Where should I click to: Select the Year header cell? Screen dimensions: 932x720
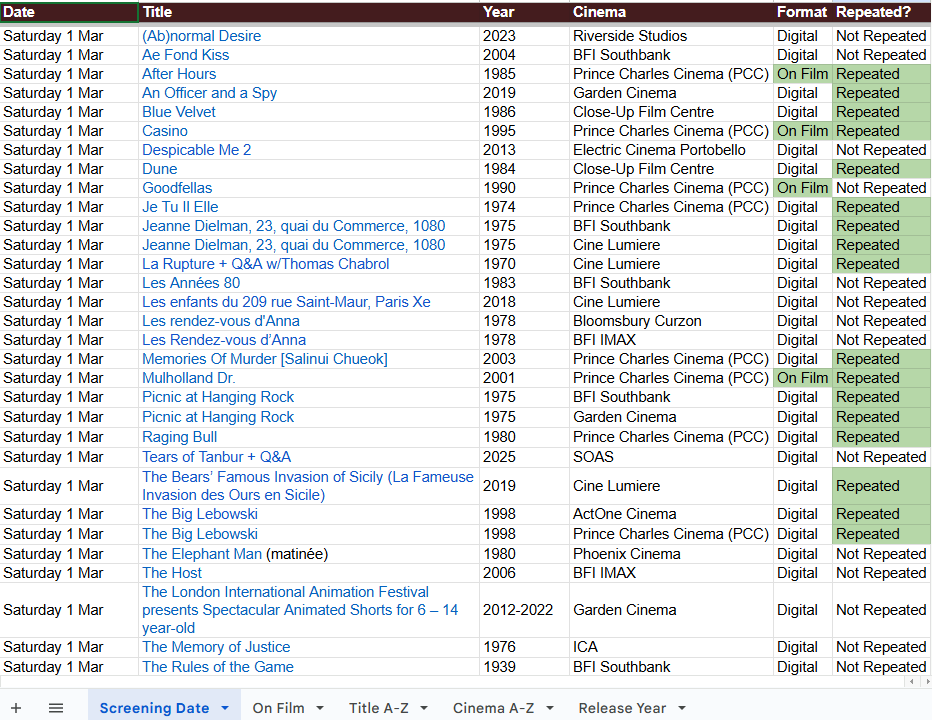click(x=524, y=12)
